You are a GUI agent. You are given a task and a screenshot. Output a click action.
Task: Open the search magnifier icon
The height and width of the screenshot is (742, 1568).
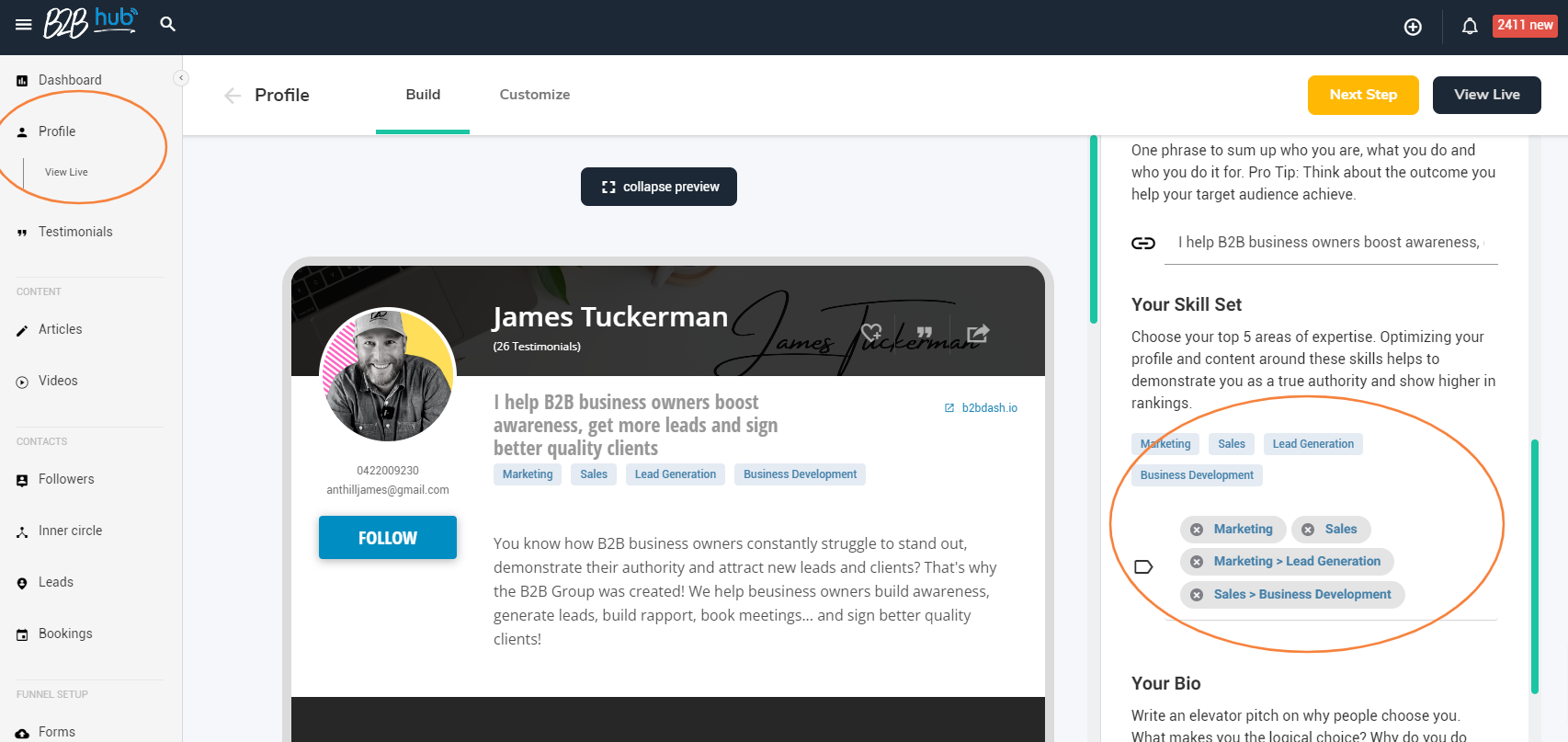pos(167,24)
